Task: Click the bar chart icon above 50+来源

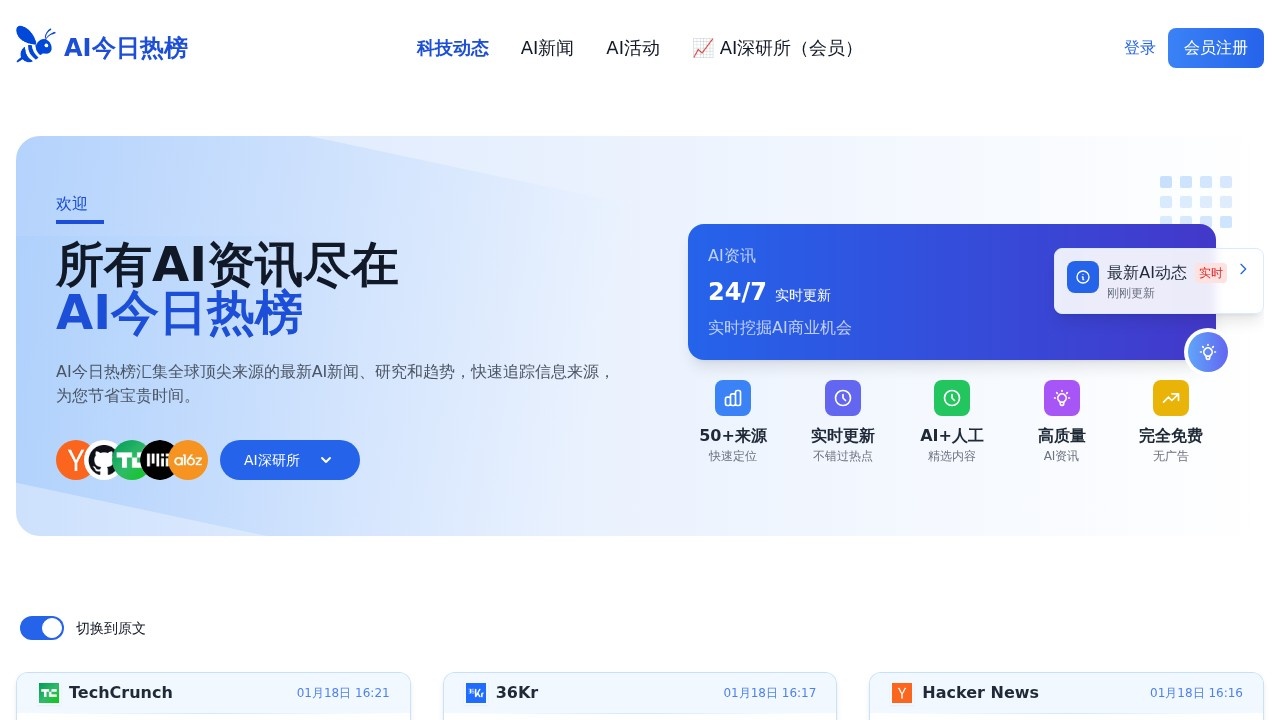Action: point(733,397)
